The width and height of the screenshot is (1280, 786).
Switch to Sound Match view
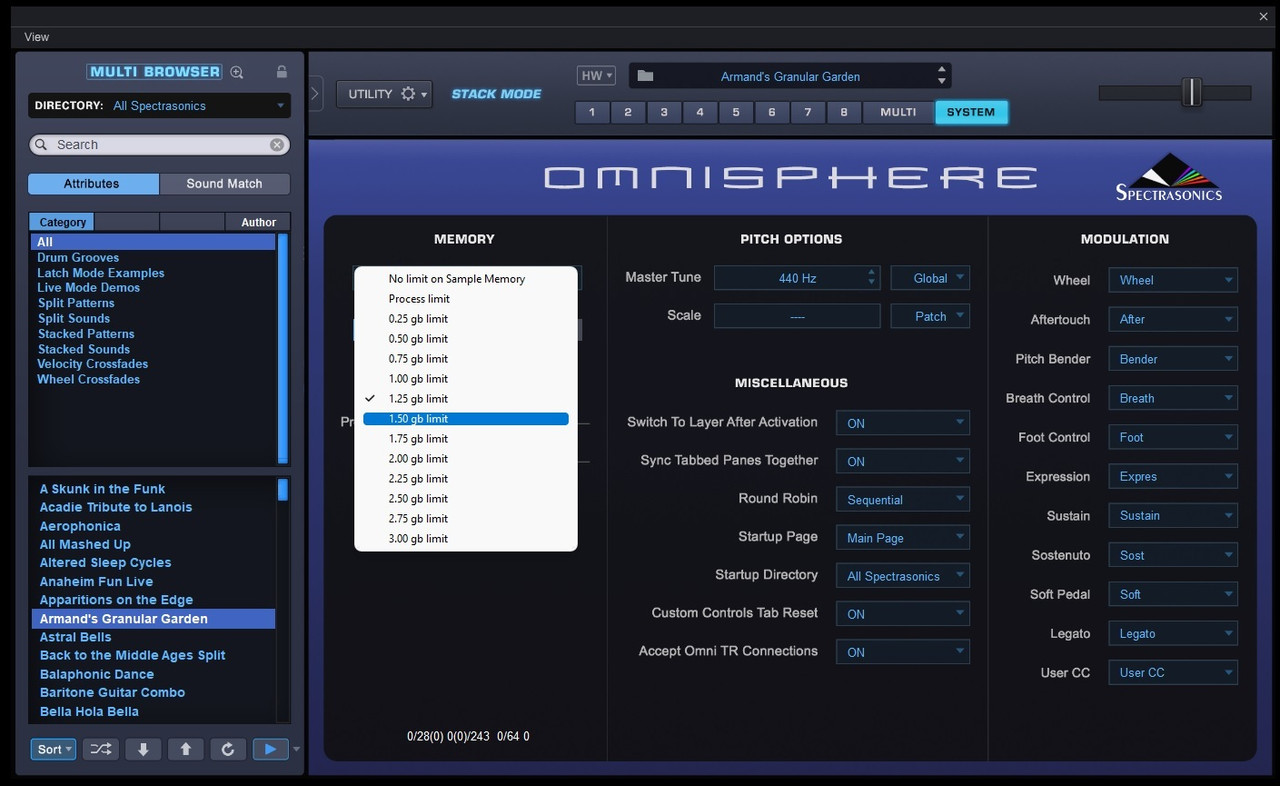225,184
